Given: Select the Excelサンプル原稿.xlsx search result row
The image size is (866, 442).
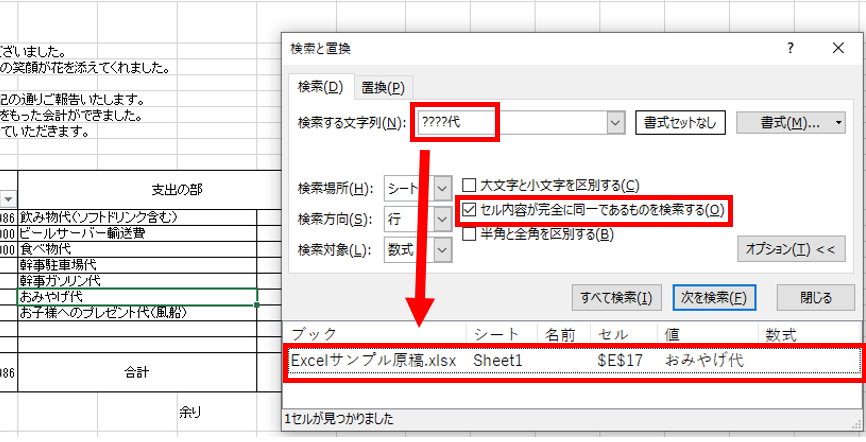Looking at the screenshot, I should pyautogui.click(x=573, y=359).
